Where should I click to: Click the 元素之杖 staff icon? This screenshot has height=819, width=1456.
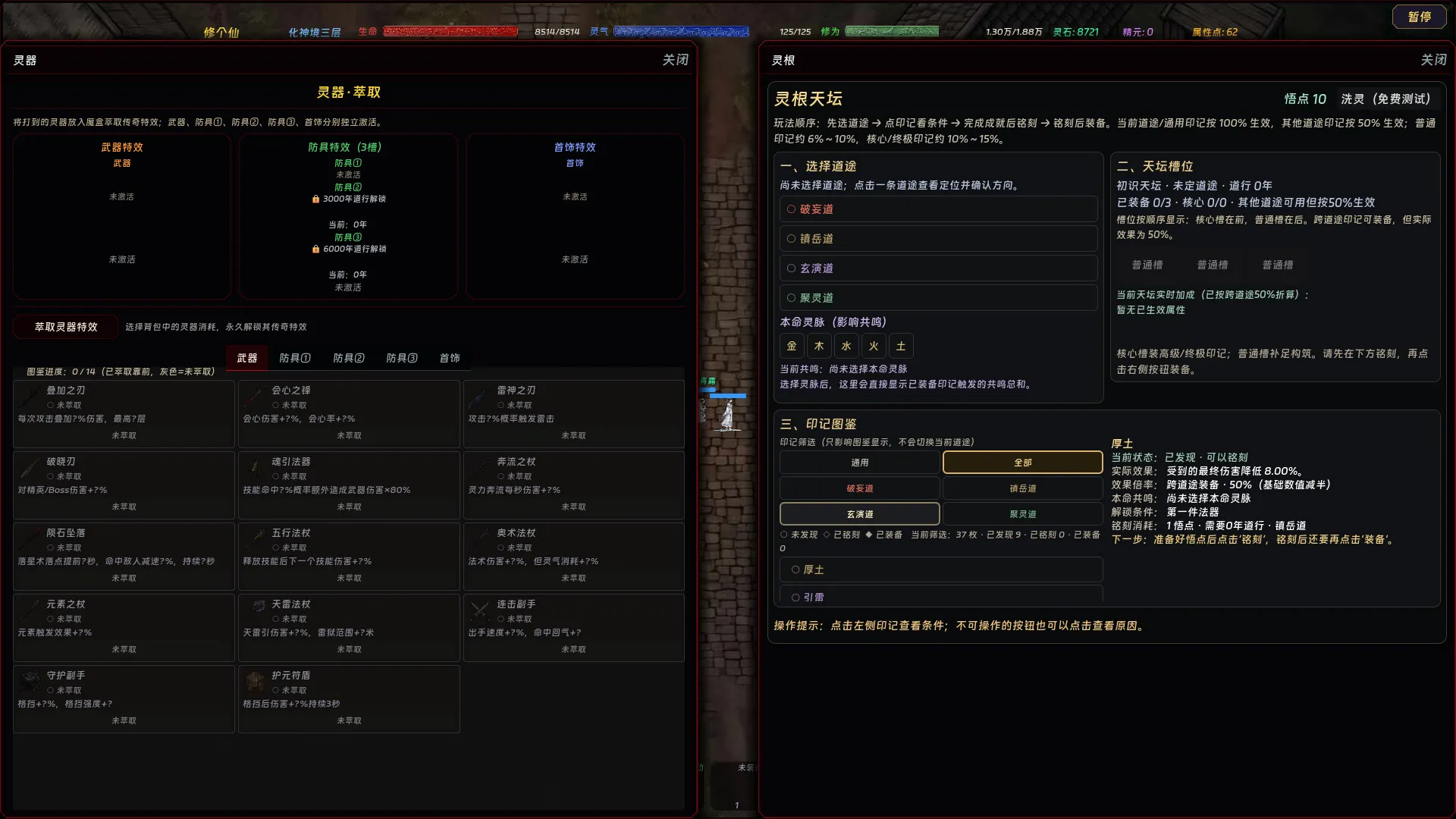click(30, 610)
